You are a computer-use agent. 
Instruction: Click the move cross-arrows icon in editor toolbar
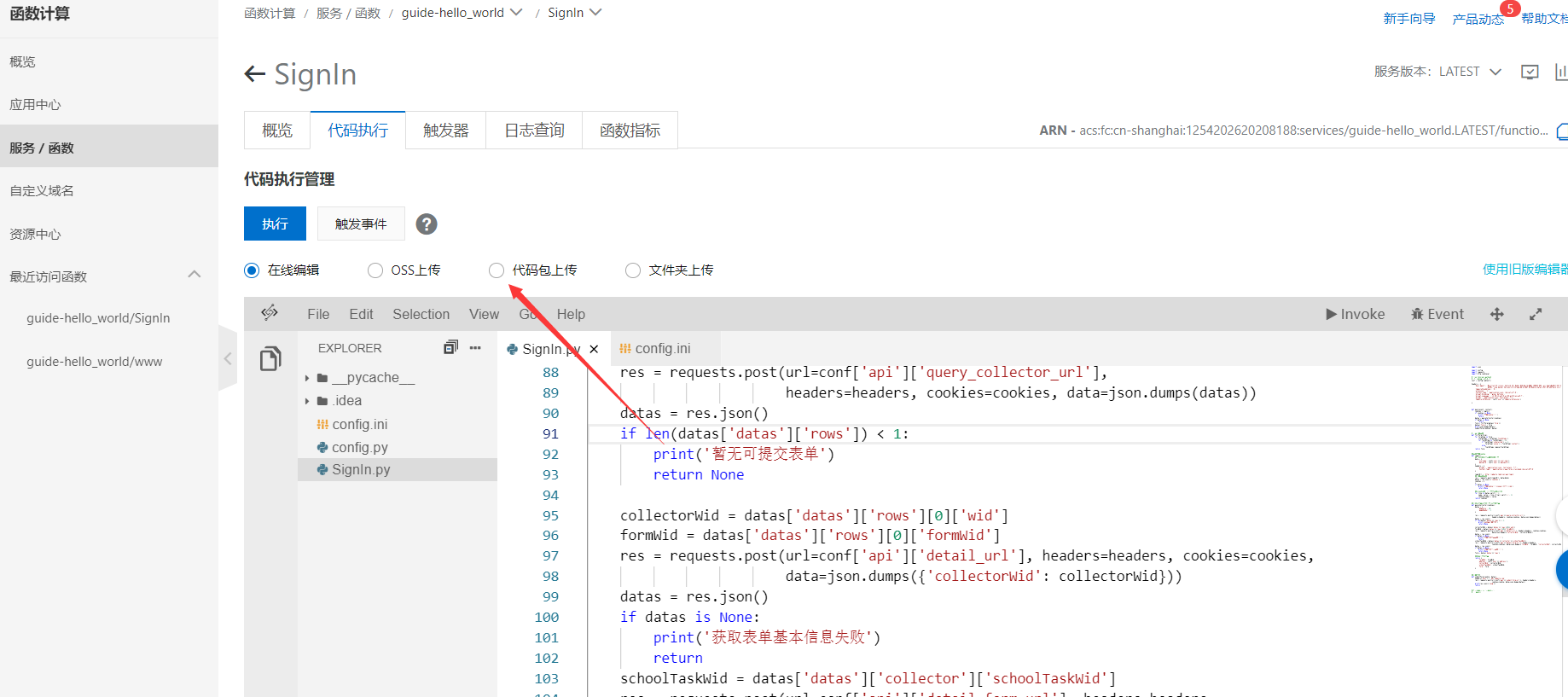point(1496,314)
